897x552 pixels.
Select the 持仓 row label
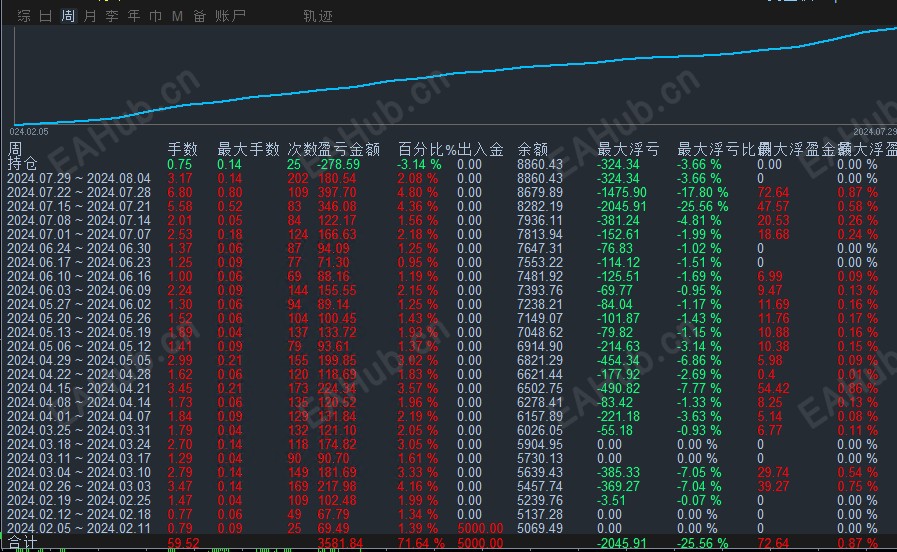(22, 164)
